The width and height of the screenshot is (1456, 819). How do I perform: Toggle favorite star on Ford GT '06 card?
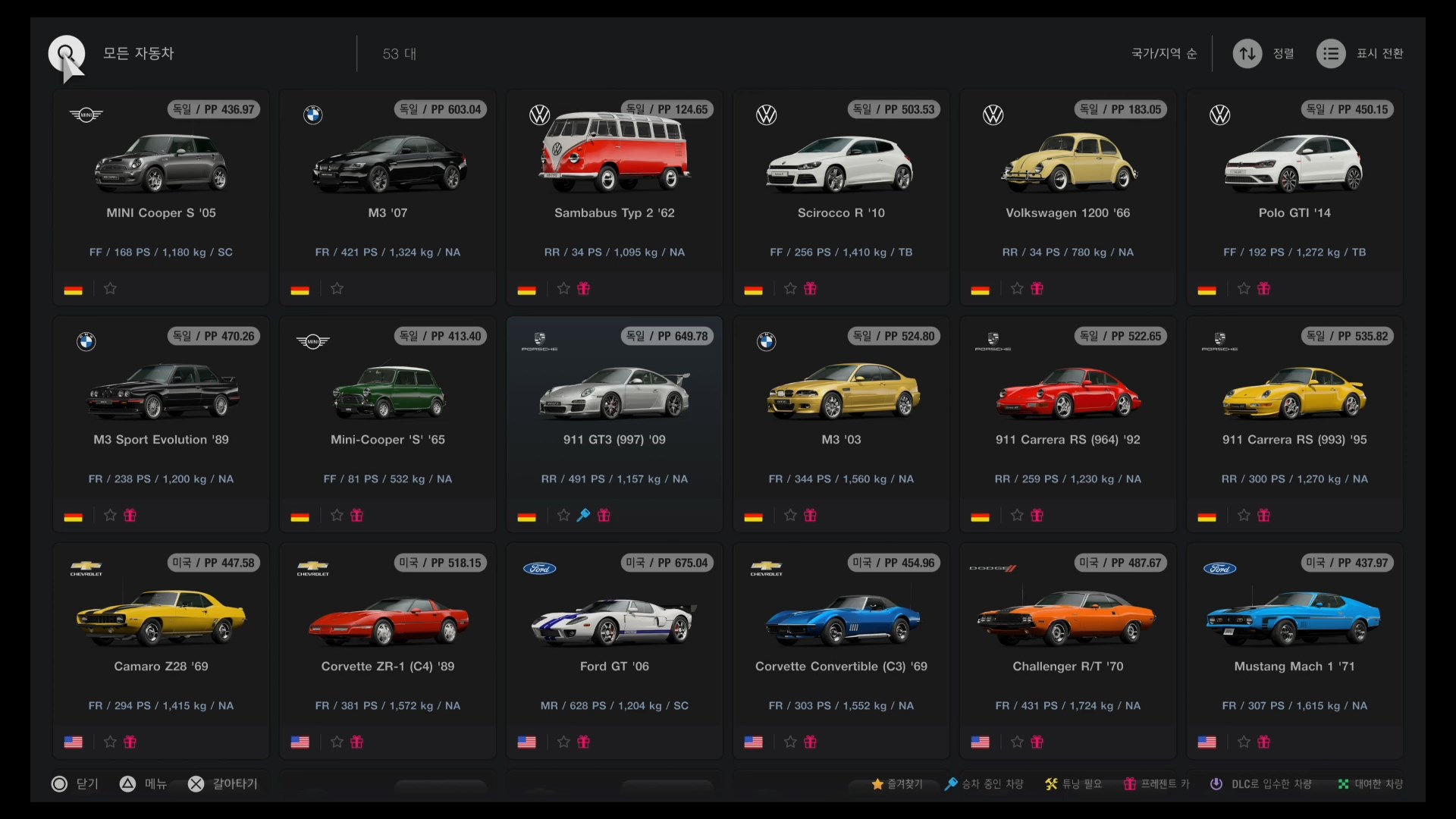point(563,742)
